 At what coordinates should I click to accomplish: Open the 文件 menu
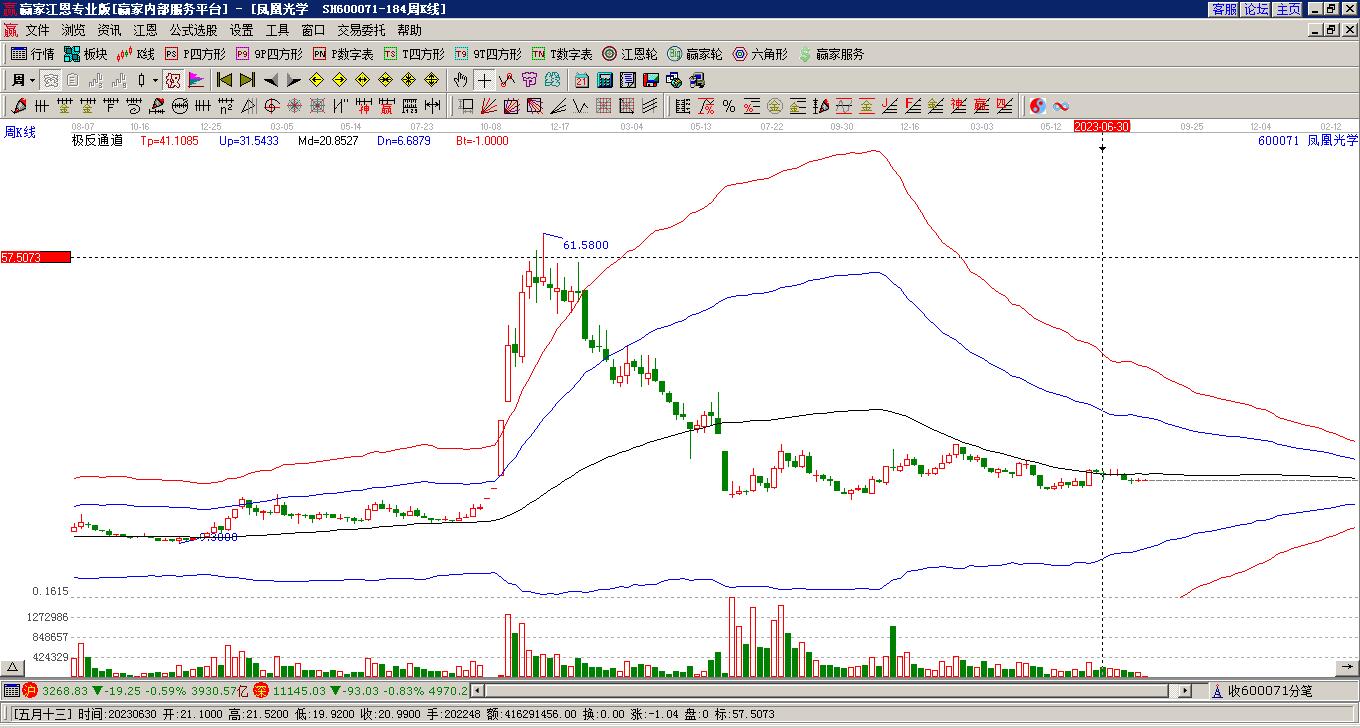click(37, 31)
